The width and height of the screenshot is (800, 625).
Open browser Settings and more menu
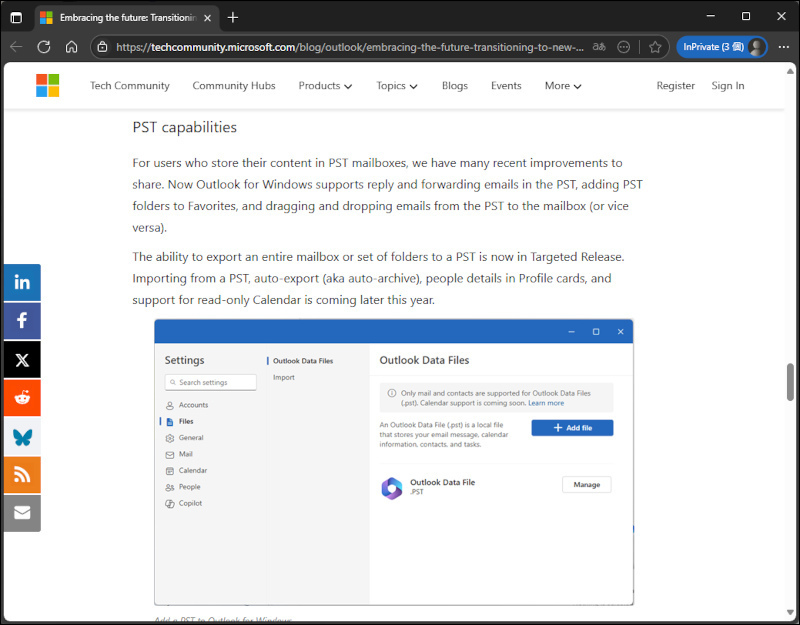click(784, 47)
